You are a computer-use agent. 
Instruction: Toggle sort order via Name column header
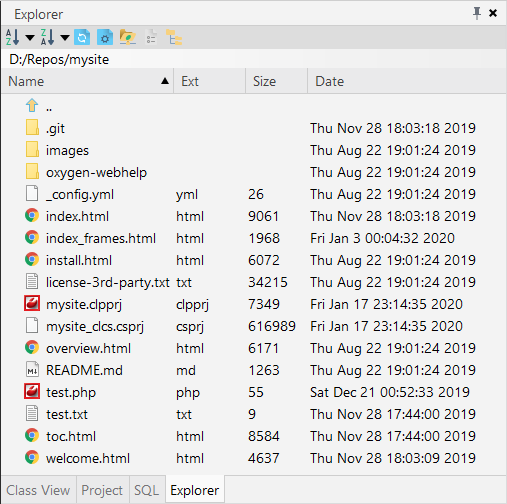[87, 81]
